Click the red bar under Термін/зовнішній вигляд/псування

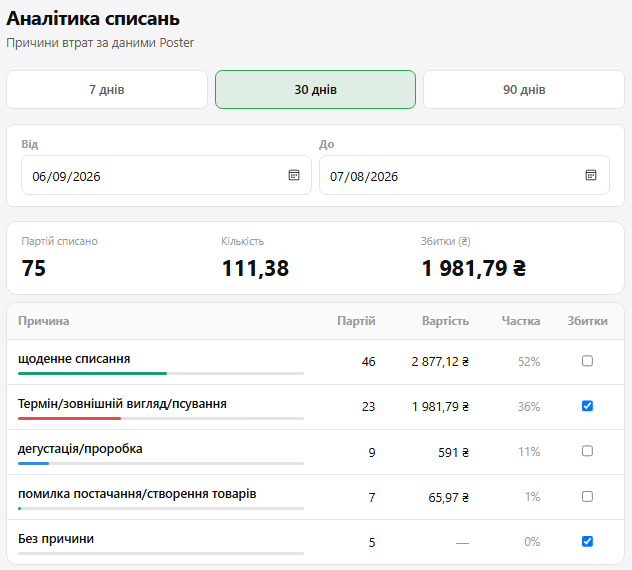point(69,419)
